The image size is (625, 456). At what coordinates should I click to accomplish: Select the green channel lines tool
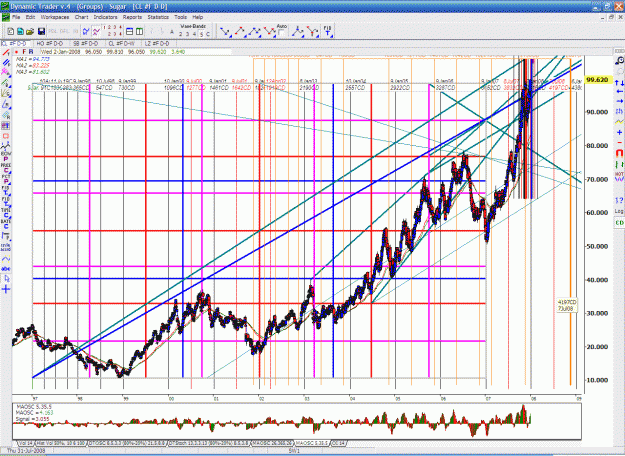pos(6,83)
